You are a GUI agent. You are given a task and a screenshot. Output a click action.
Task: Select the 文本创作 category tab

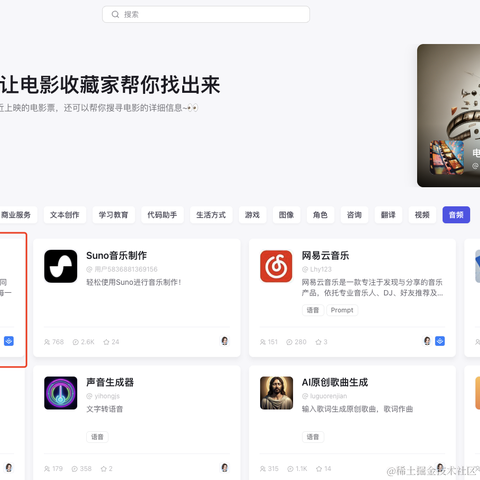(x=65, y=215)
